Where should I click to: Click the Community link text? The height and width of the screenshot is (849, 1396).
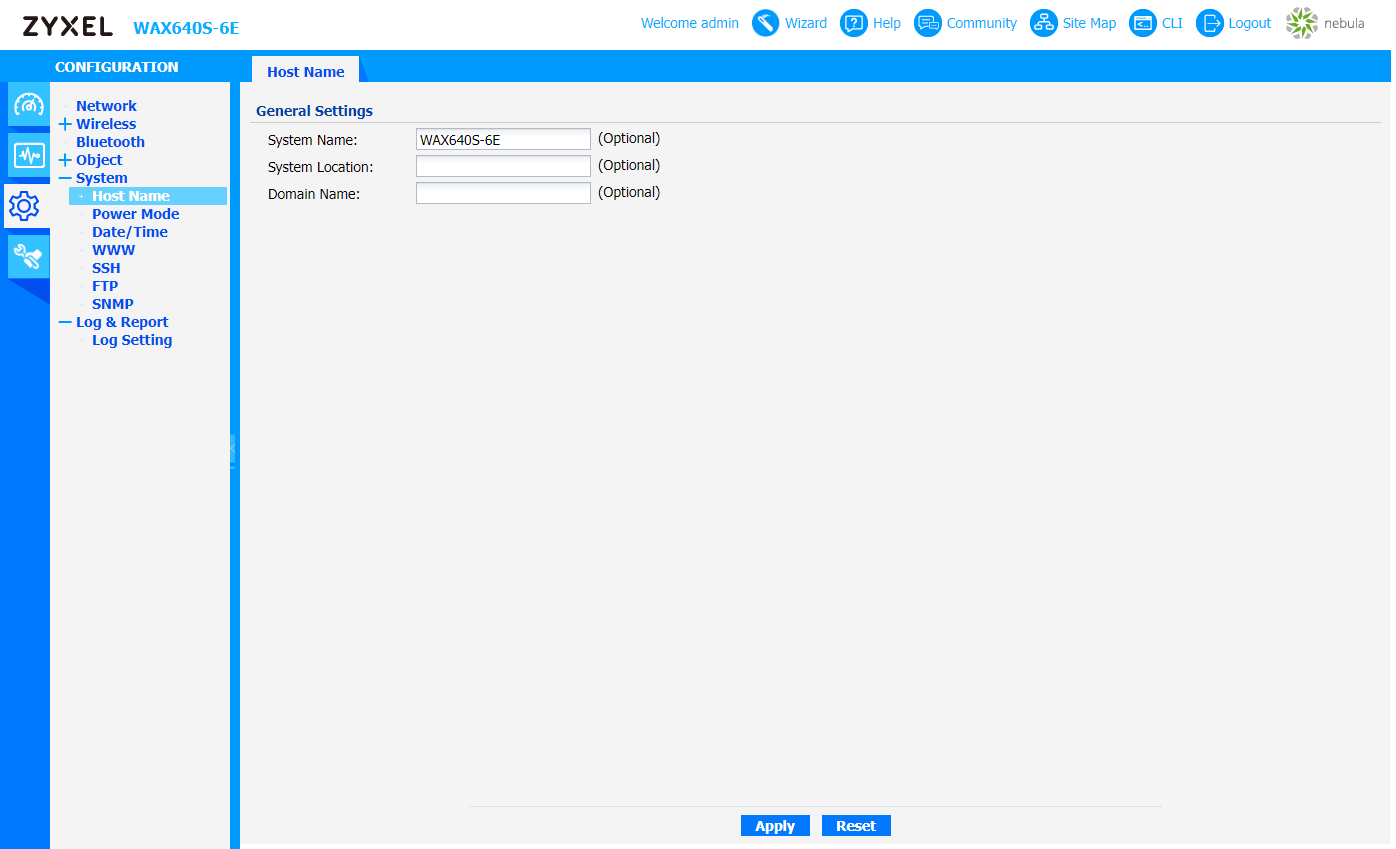(982, 23)
